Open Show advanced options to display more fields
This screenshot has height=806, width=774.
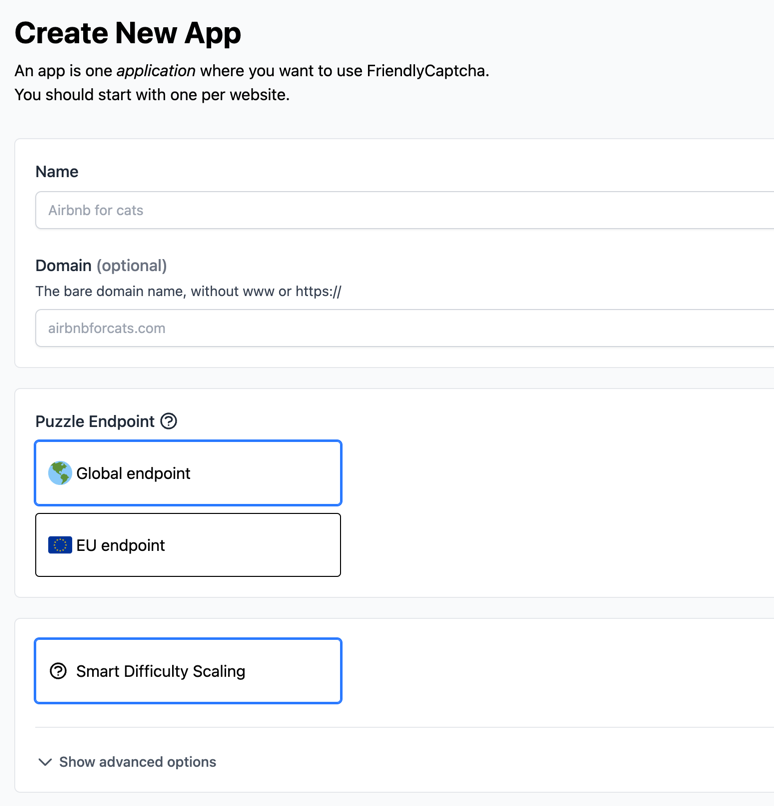pyautogui.click(x=126, y=761)
